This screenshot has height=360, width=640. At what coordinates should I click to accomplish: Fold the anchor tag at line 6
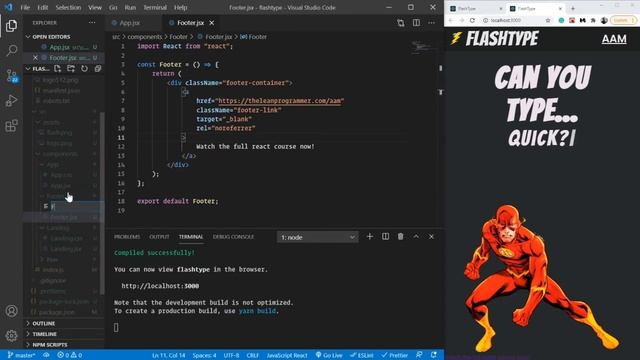pos(185,92)
